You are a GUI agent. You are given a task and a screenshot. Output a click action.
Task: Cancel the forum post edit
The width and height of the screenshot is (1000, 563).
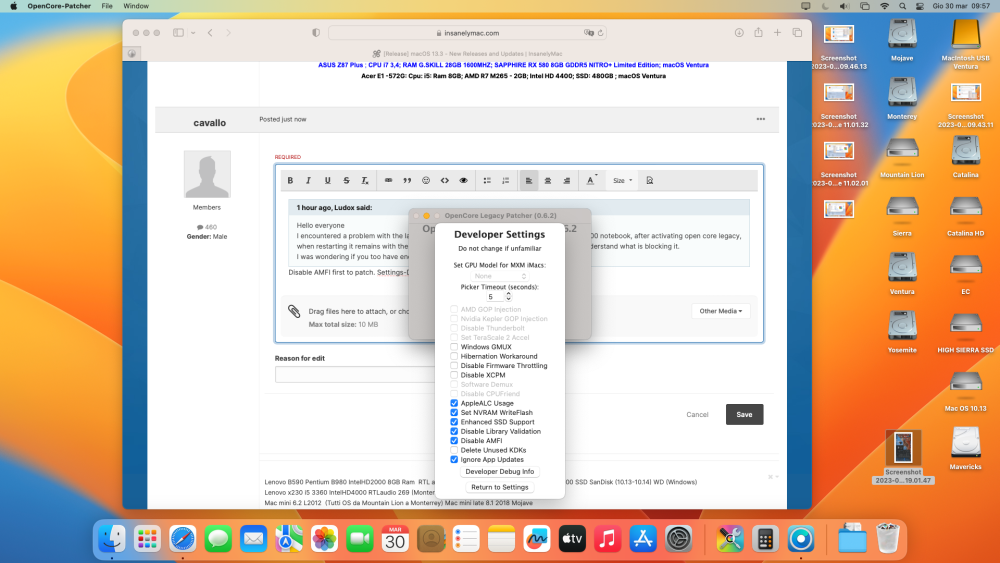697,414
